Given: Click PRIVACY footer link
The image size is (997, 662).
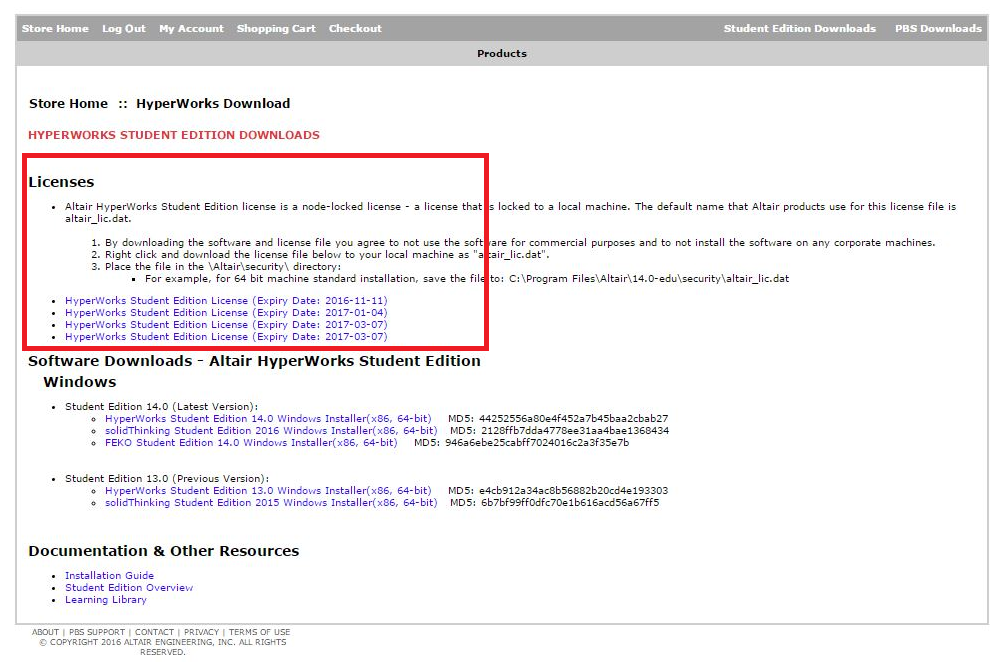Looking at the screenshot, I should (x=201, y=632).
